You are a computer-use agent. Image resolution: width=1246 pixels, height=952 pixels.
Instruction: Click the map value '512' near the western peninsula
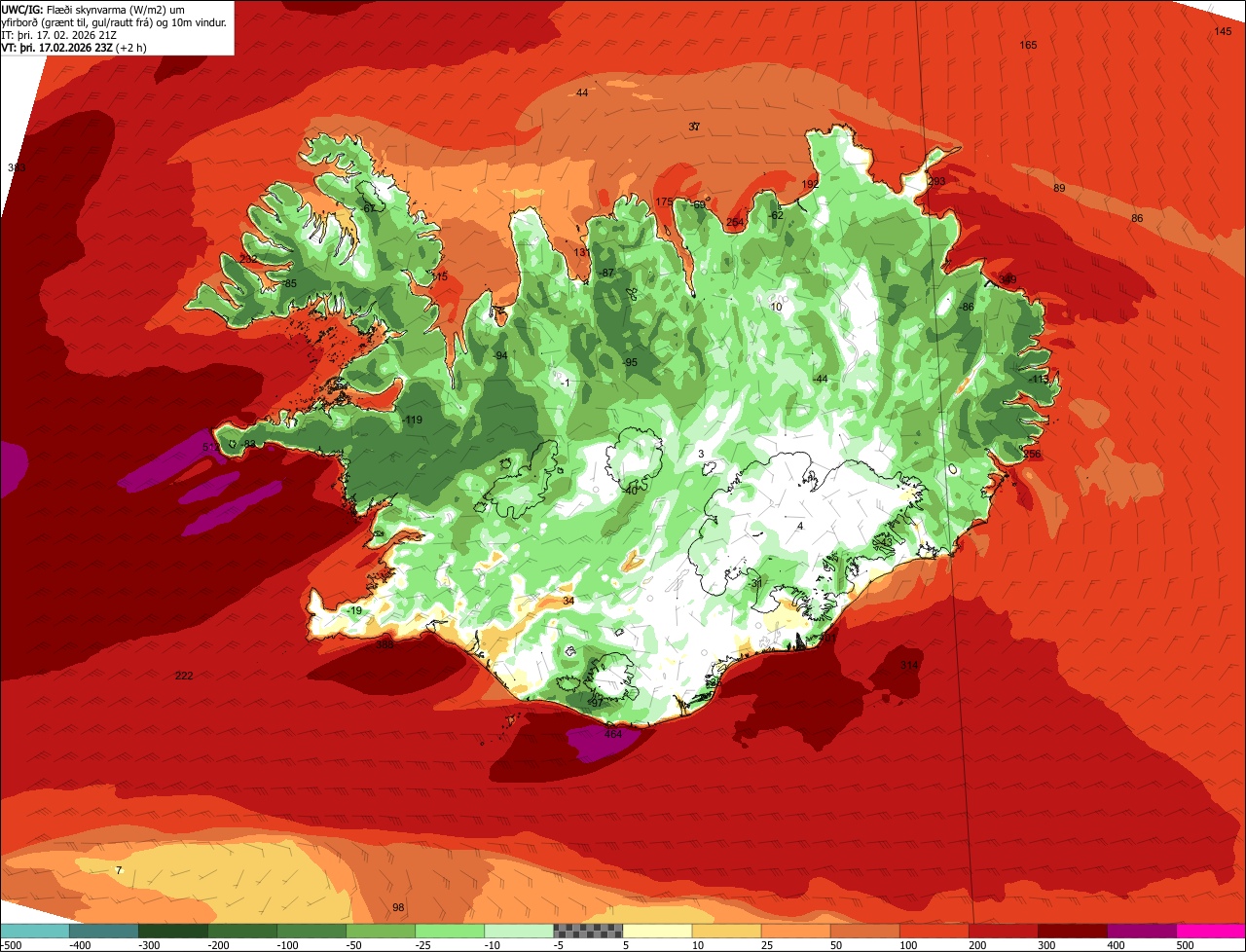click(211, 447)
